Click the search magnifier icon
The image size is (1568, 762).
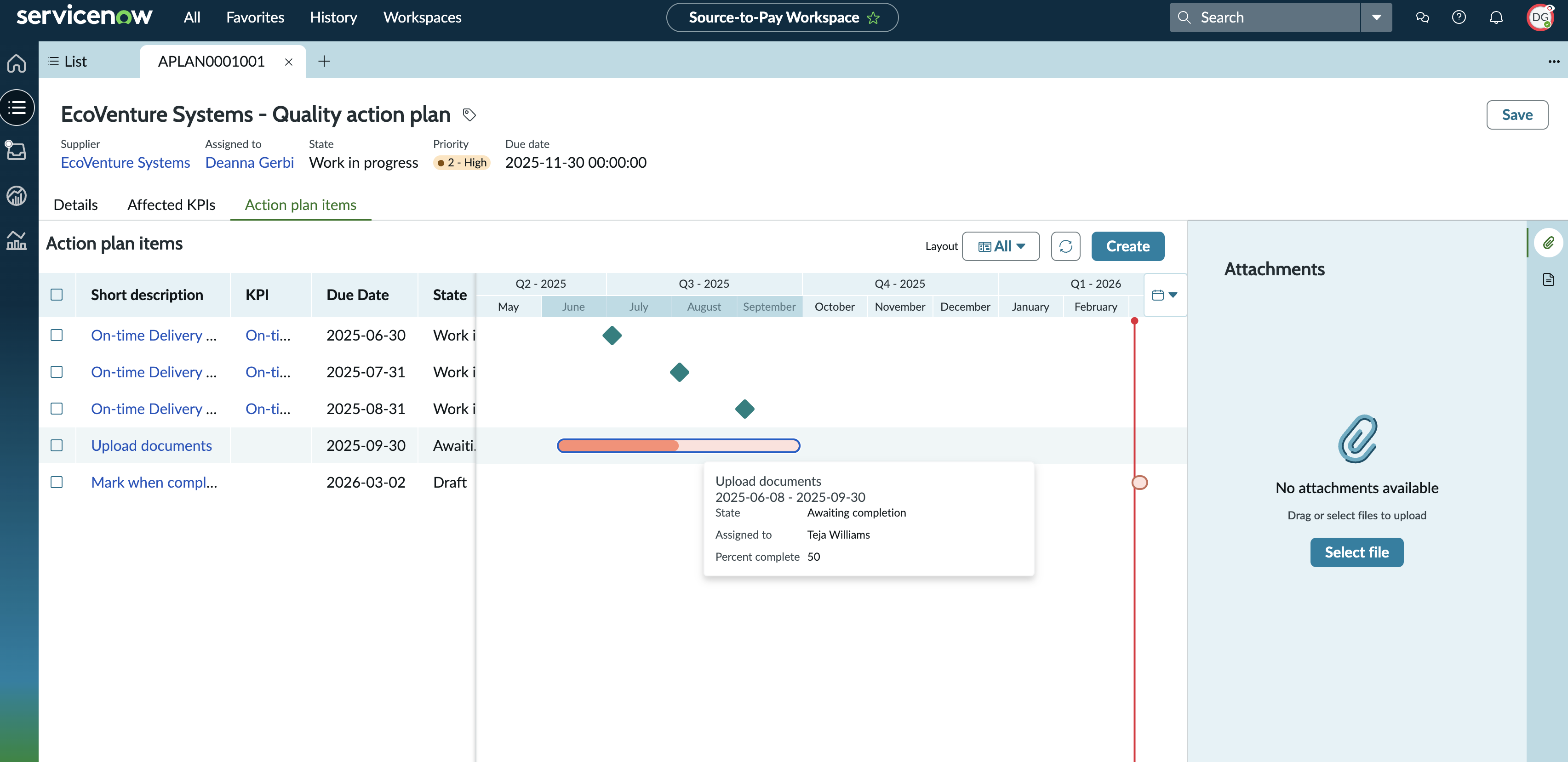[x=1184, y=17]
